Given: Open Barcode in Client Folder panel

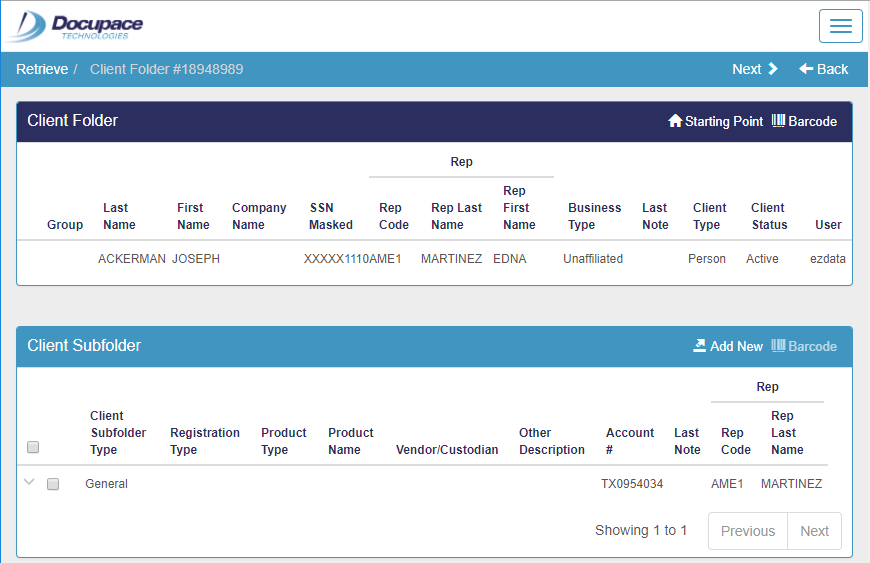Looking at the screenshot, I should click(805, 121).
